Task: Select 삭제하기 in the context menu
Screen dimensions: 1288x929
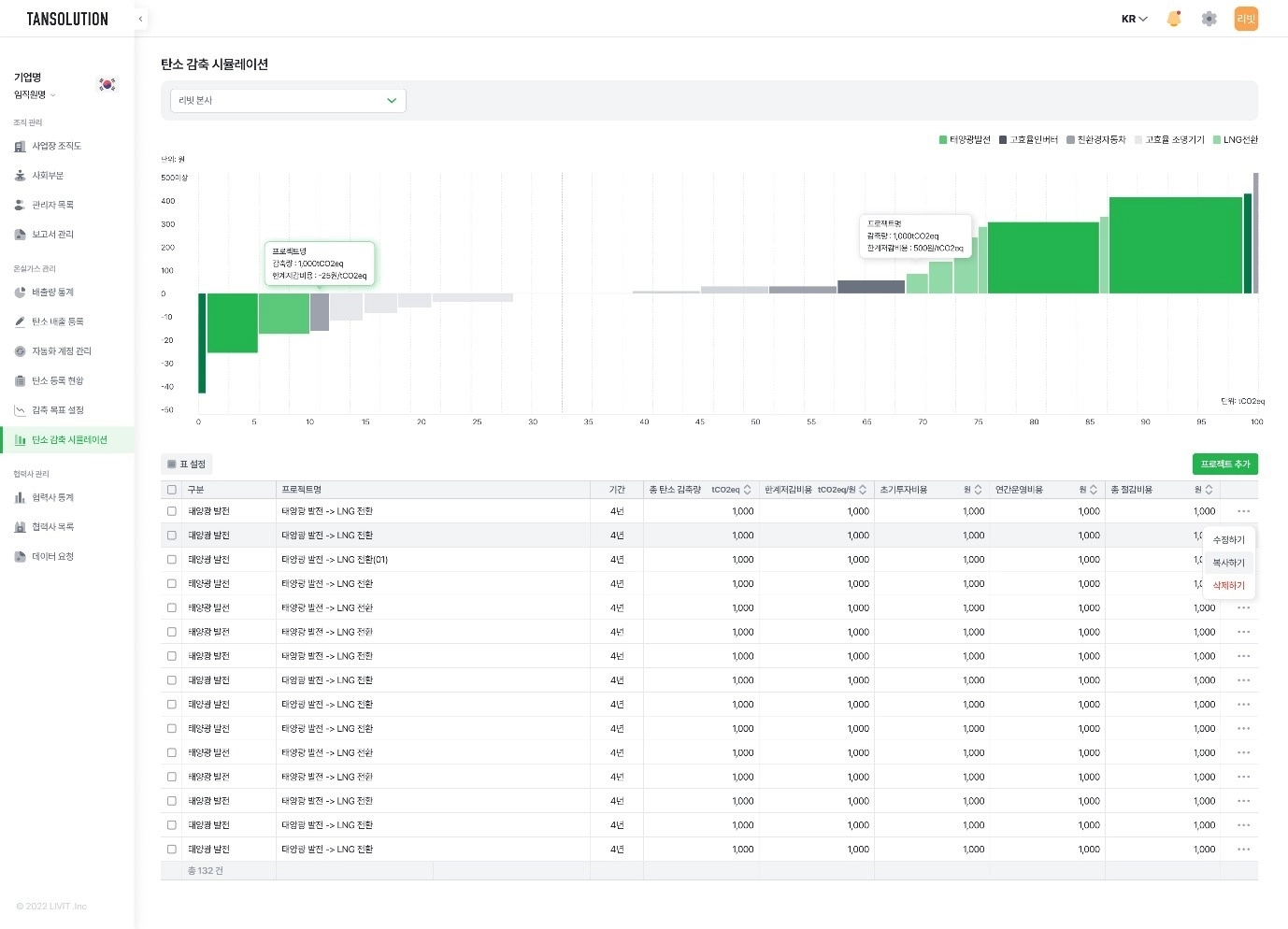Action: click(x=1228, y=586)
